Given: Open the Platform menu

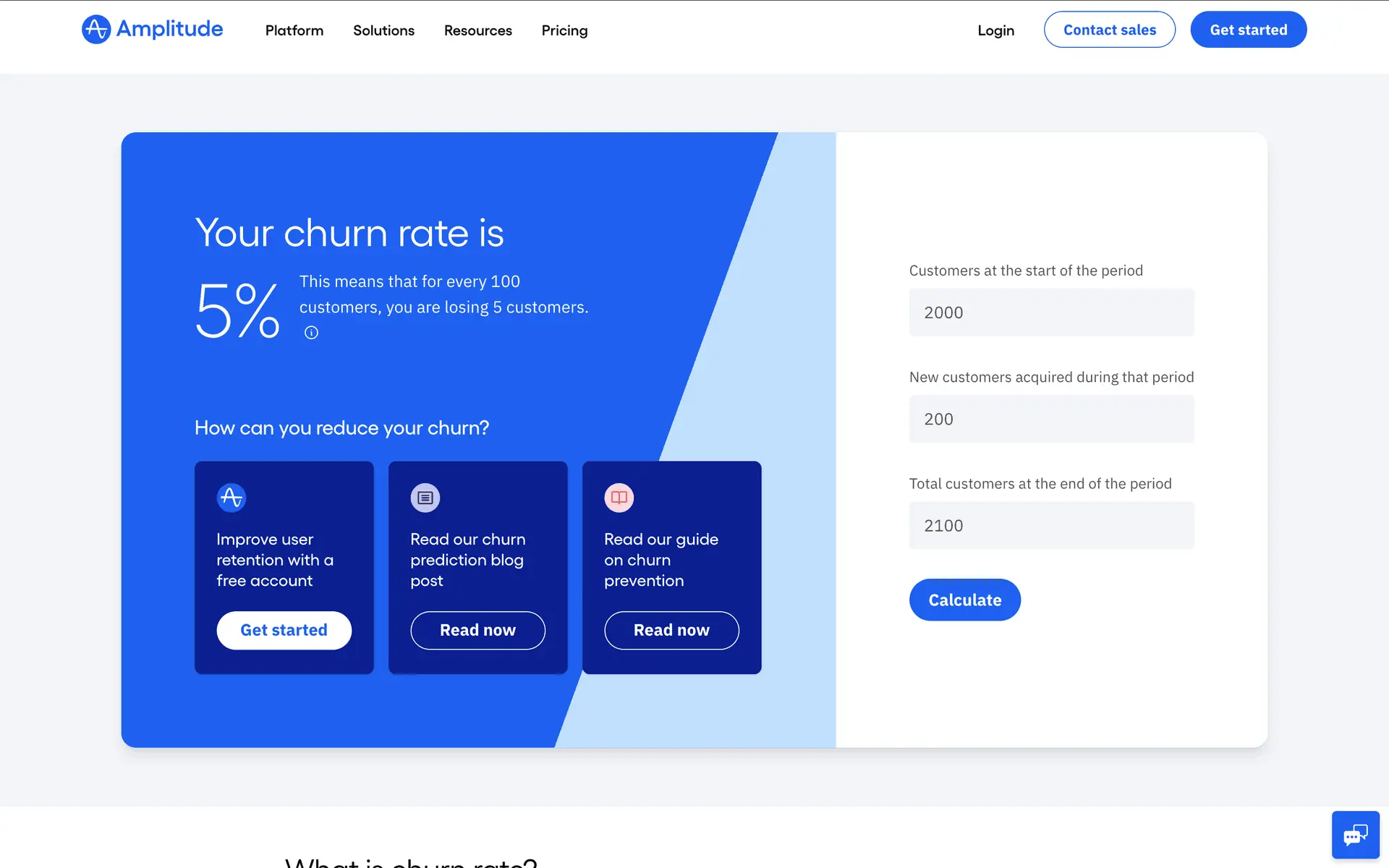Looking at the screenshot, I should point(294,30).
